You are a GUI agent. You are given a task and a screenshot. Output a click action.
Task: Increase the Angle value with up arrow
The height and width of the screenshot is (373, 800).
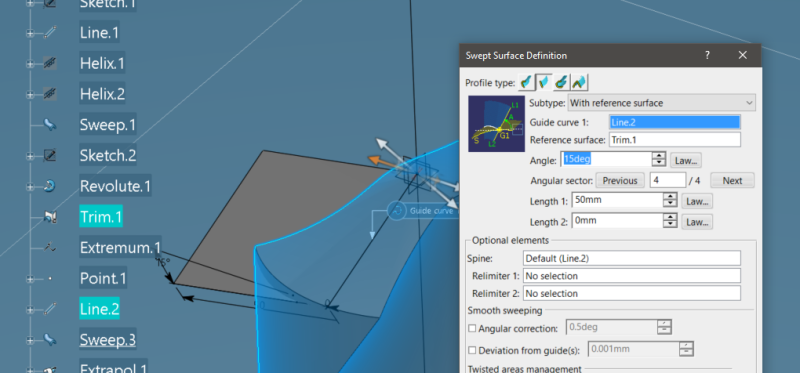[x=659, y=156]
